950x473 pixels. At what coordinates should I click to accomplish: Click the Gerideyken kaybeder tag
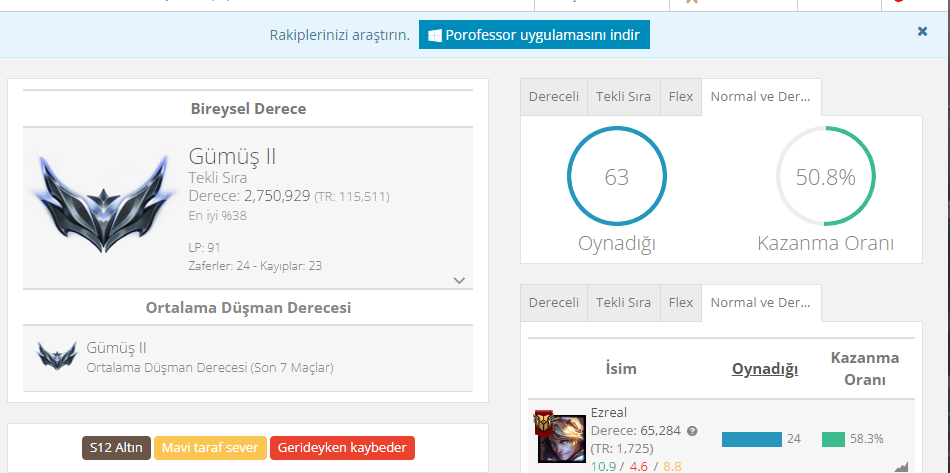point(342,448)
